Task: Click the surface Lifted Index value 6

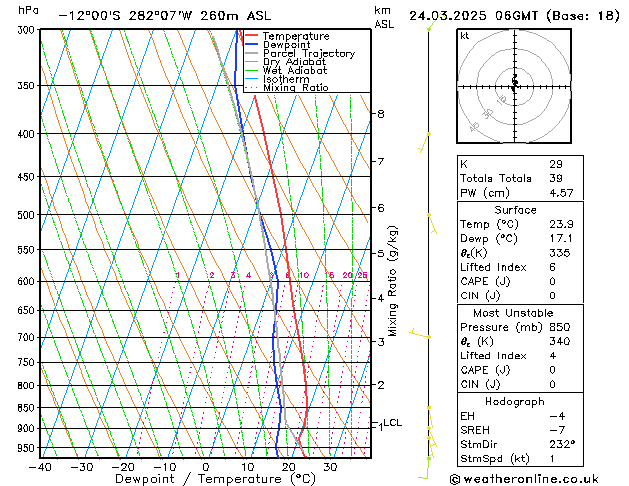Action: coord(553,267)
